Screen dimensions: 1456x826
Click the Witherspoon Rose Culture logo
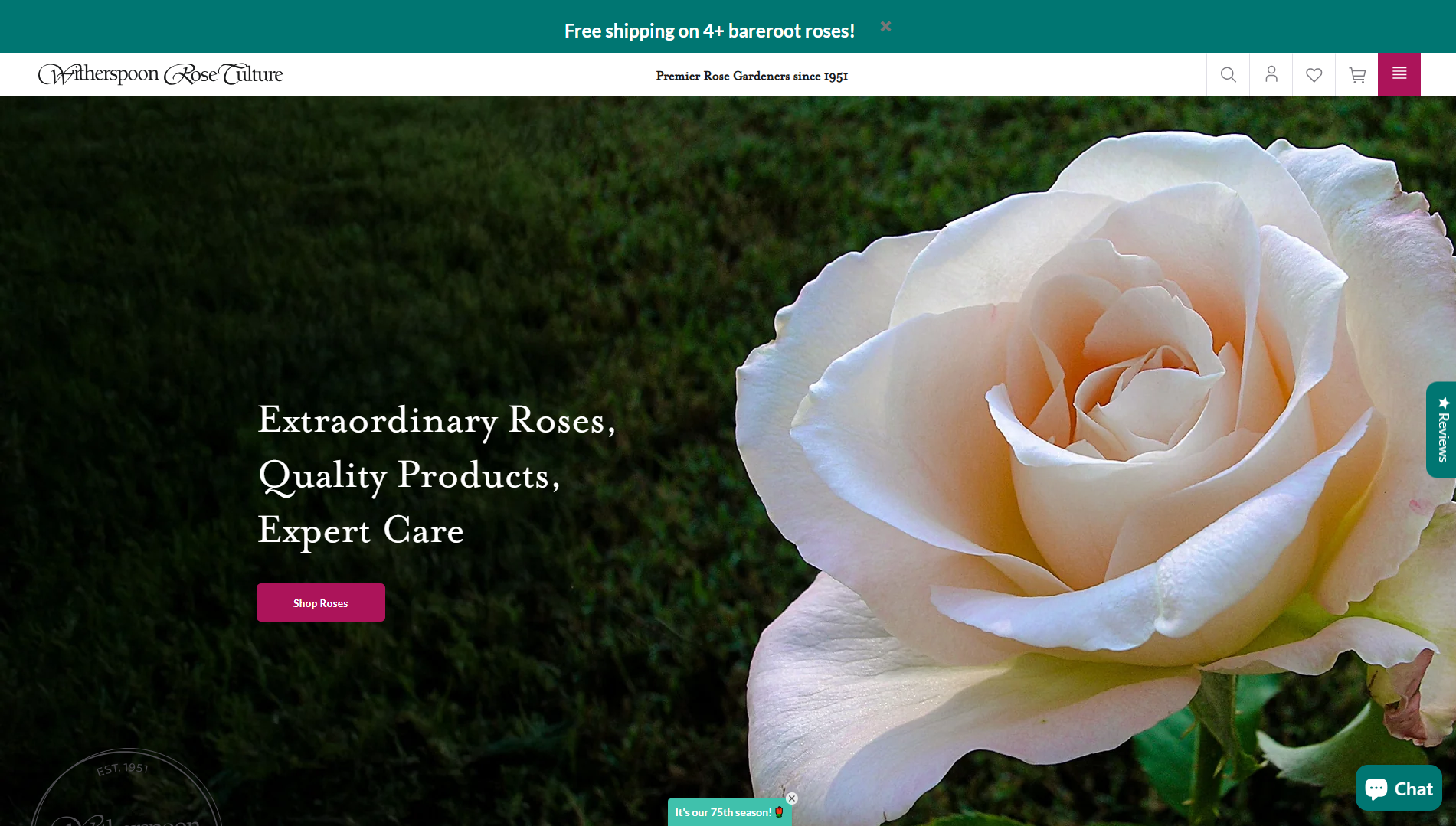pyautogui.click(x=161, y=74)
